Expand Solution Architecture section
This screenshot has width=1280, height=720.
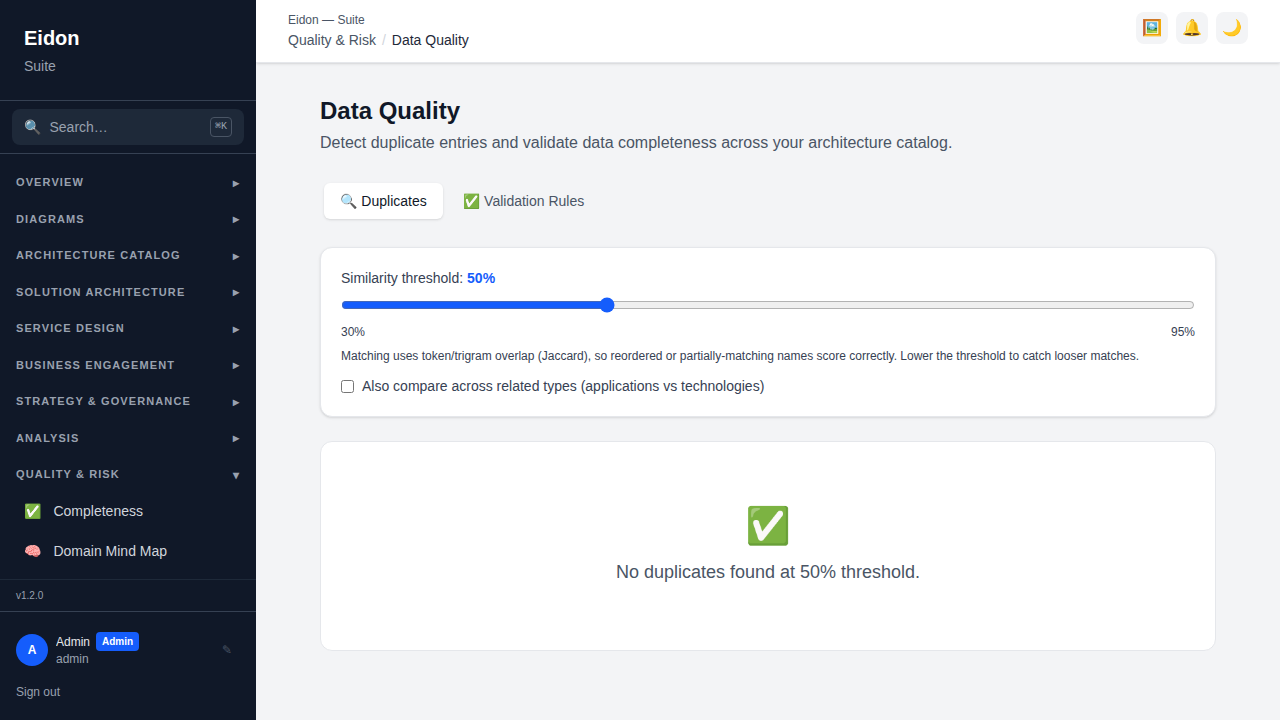point(128,292)
